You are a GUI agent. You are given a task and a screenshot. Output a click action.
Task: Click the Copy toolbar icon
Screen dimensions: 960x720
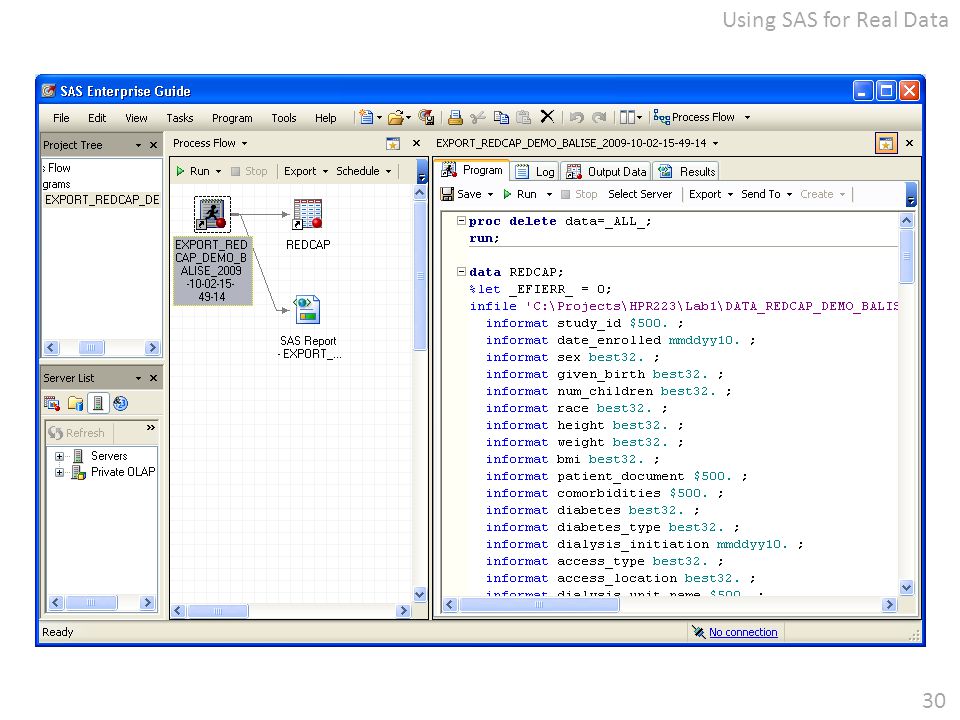click(501, 117)
